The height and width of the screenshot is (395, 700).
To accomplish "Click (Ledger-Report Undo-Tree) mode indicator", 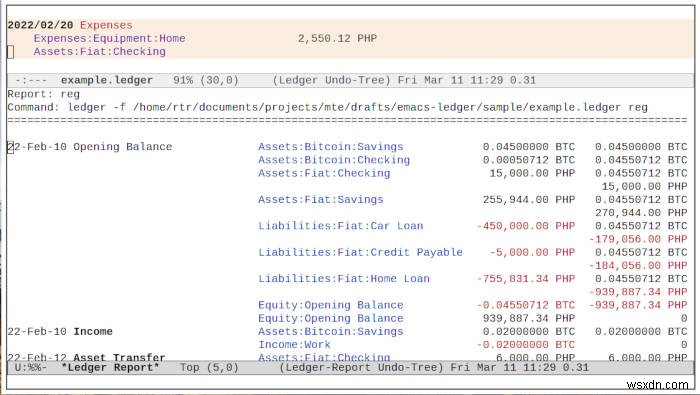I will coord(362,368).
